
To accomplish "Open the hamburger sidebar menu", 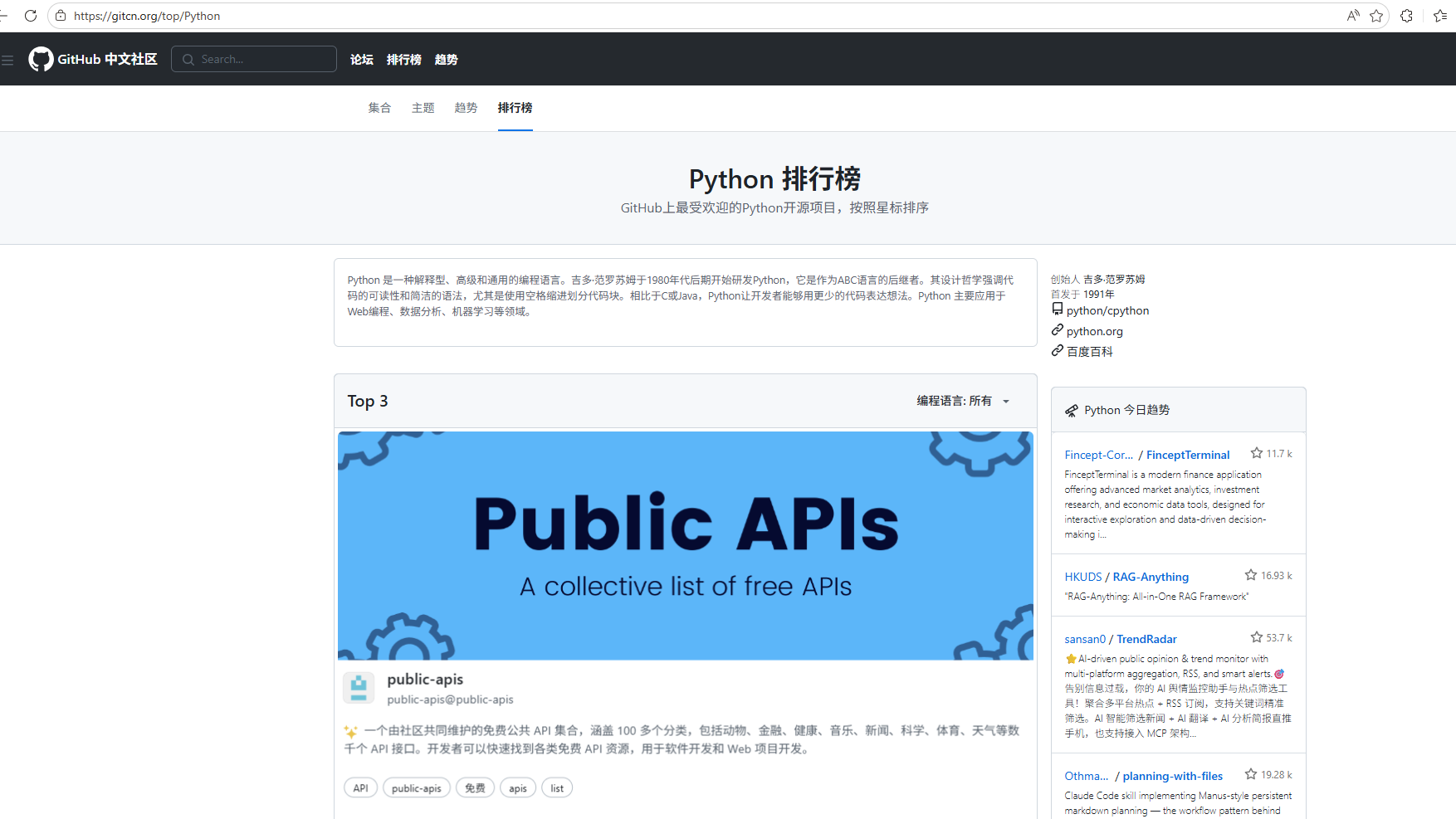I will (7, 60).
